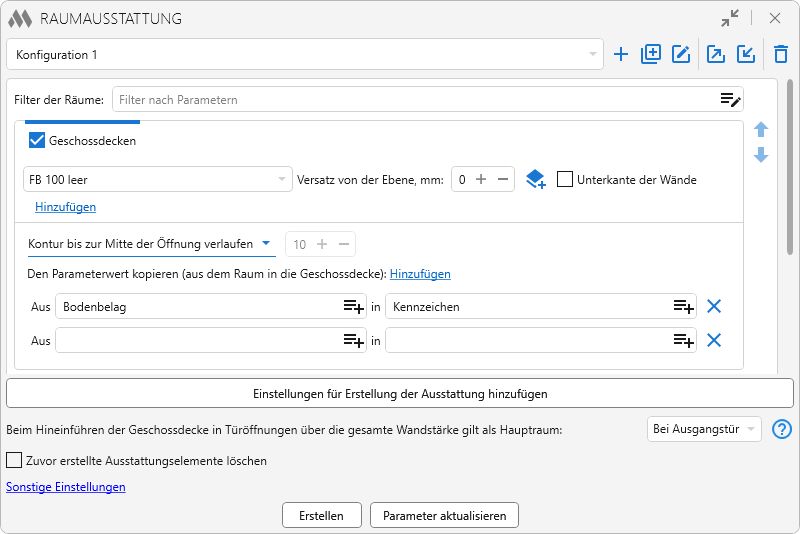Click the Erstellen button
Screen dimensions: 800x534
(321, 516)
